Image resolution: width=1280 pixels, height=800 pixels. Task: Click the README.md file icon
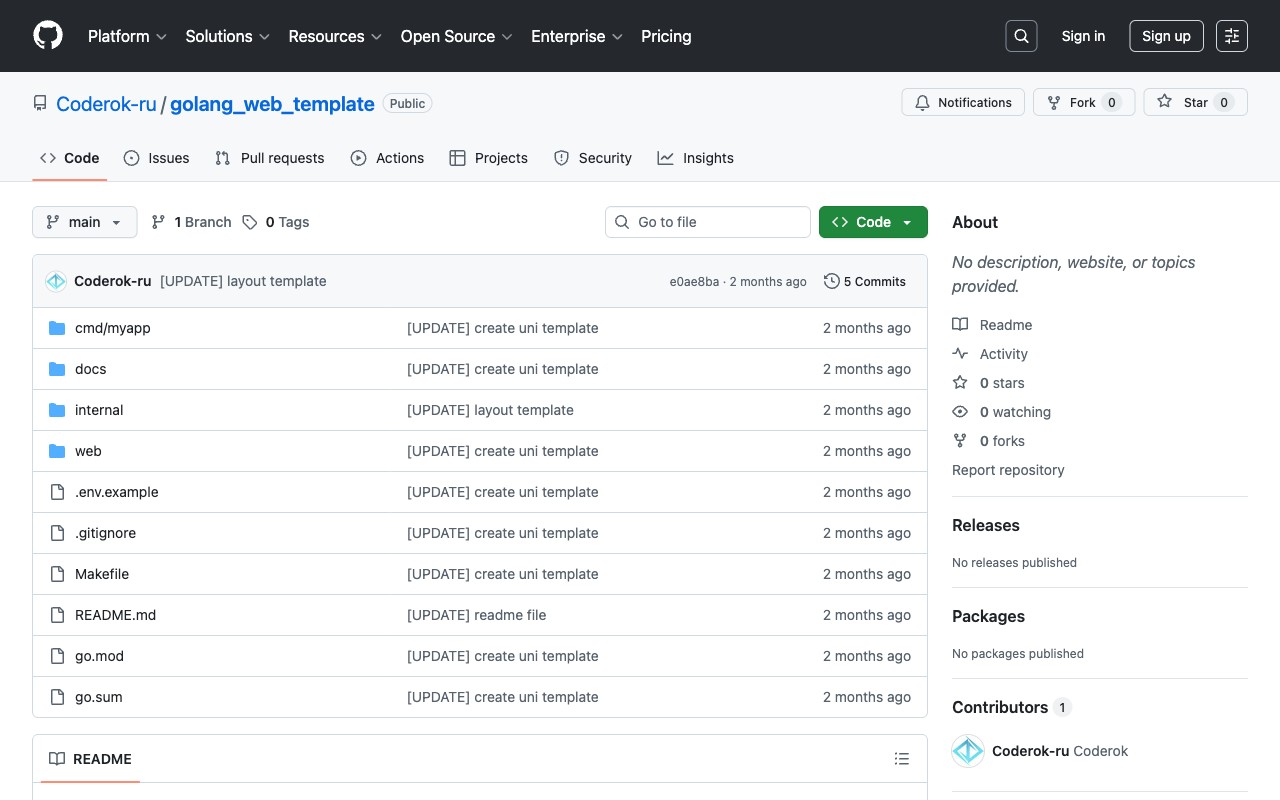tap(57, 615)
